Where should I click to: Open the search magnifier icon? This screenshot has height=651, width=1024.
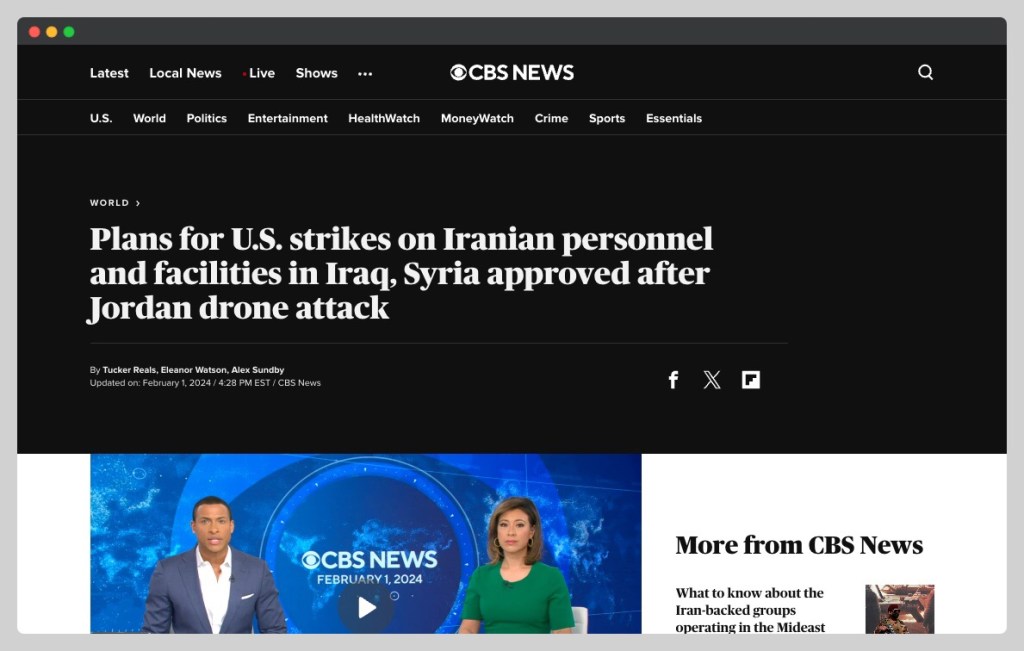[x=925, y=72]
